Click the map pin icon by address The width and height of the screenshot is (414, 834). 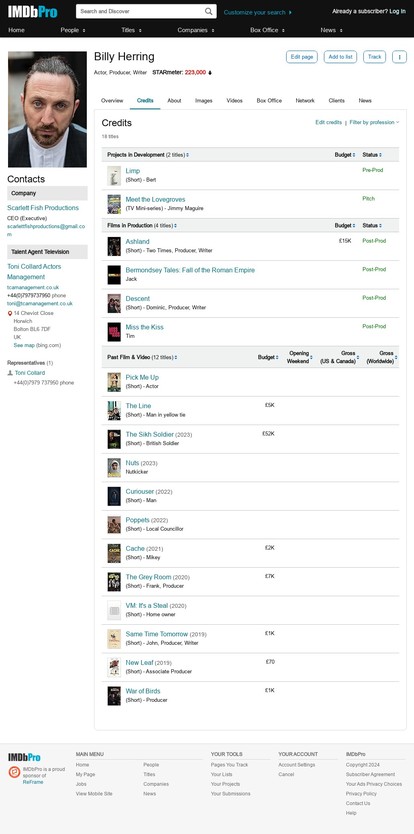point(10,313)
